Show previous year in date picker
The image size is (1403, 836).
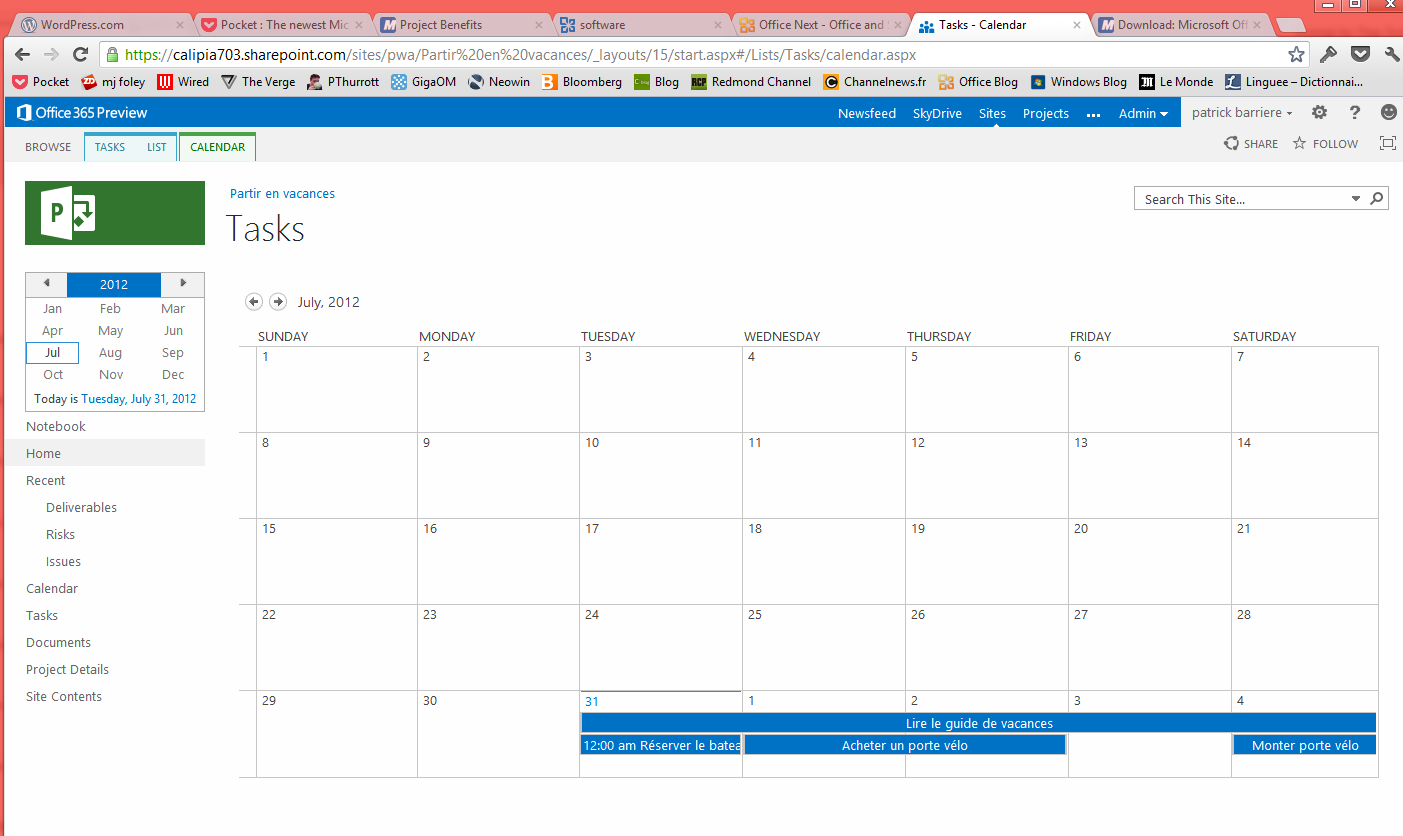click(46, 284)
